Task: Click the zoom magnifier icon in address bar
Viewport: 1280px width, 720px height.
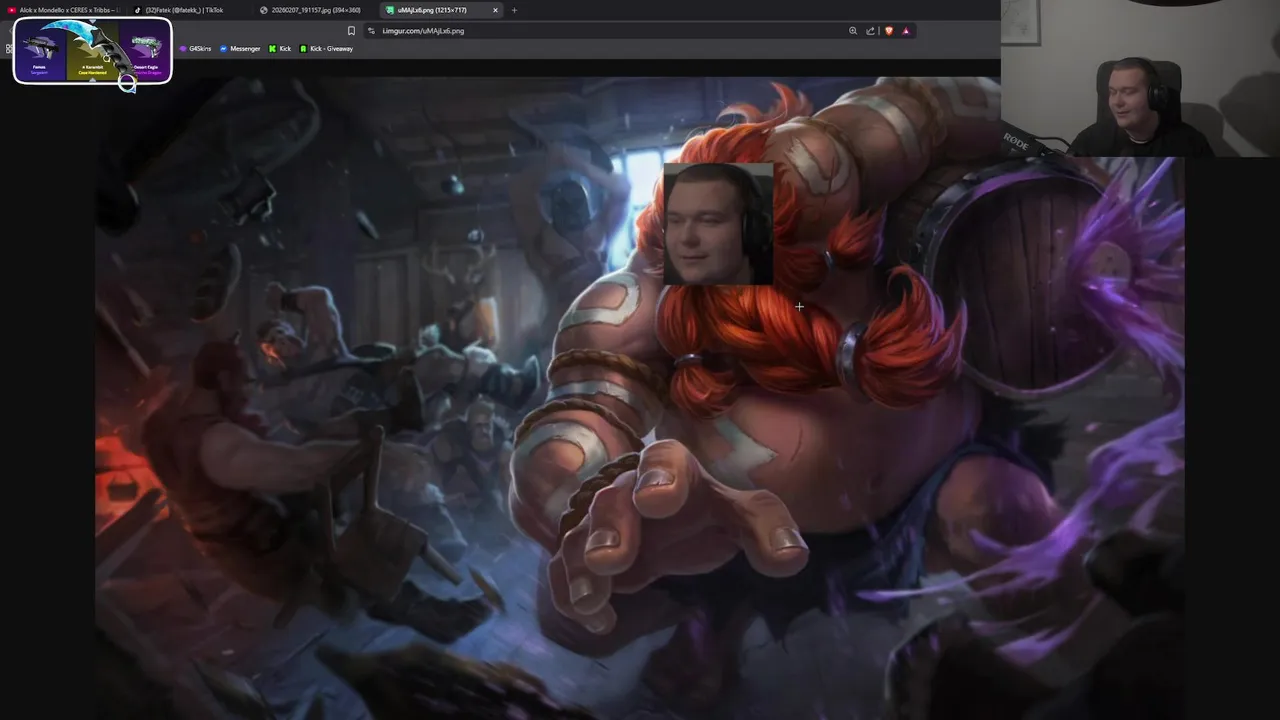Action: (x=853, y=31)
